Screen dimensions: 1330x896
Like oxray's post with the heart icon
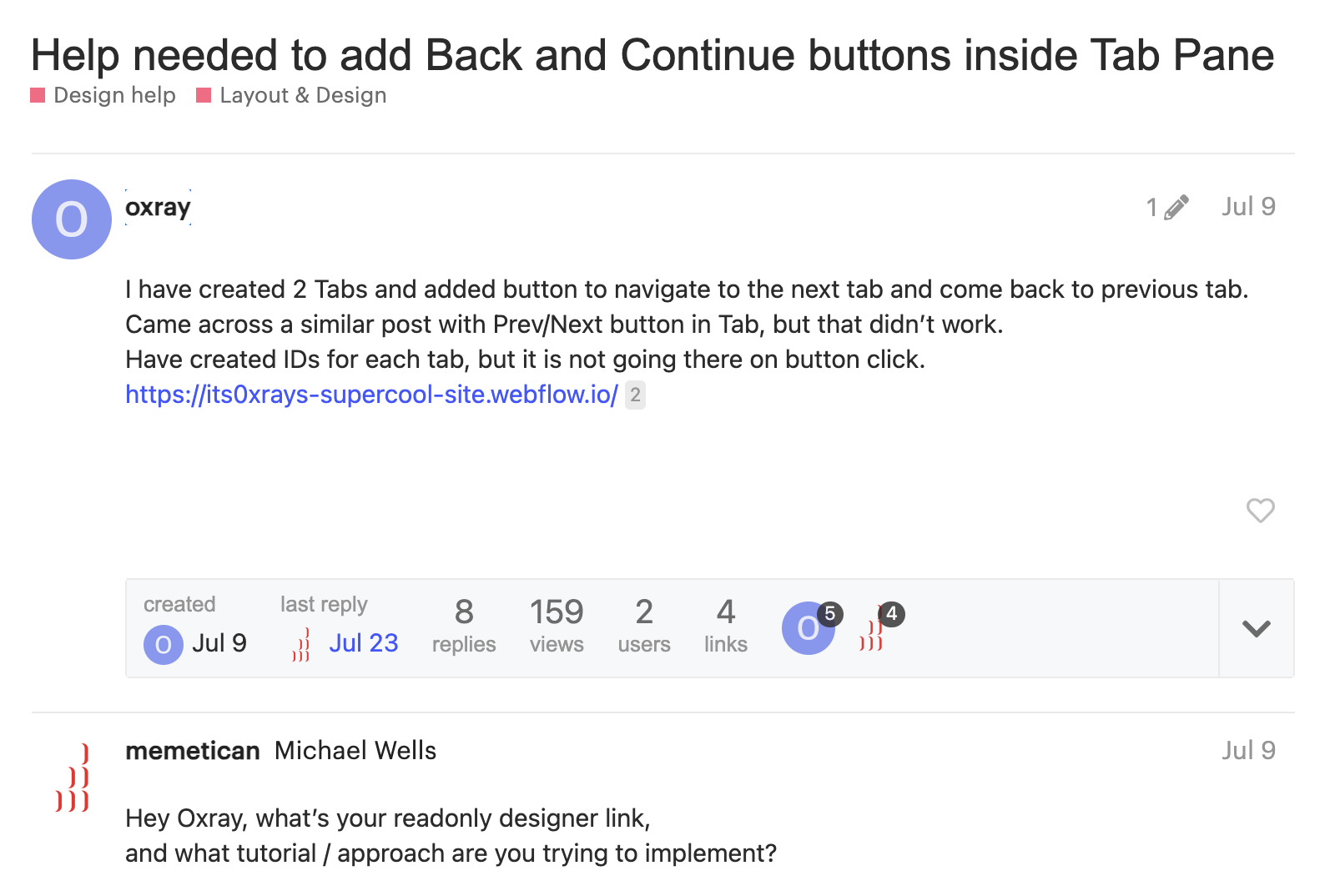(1260, 511)
